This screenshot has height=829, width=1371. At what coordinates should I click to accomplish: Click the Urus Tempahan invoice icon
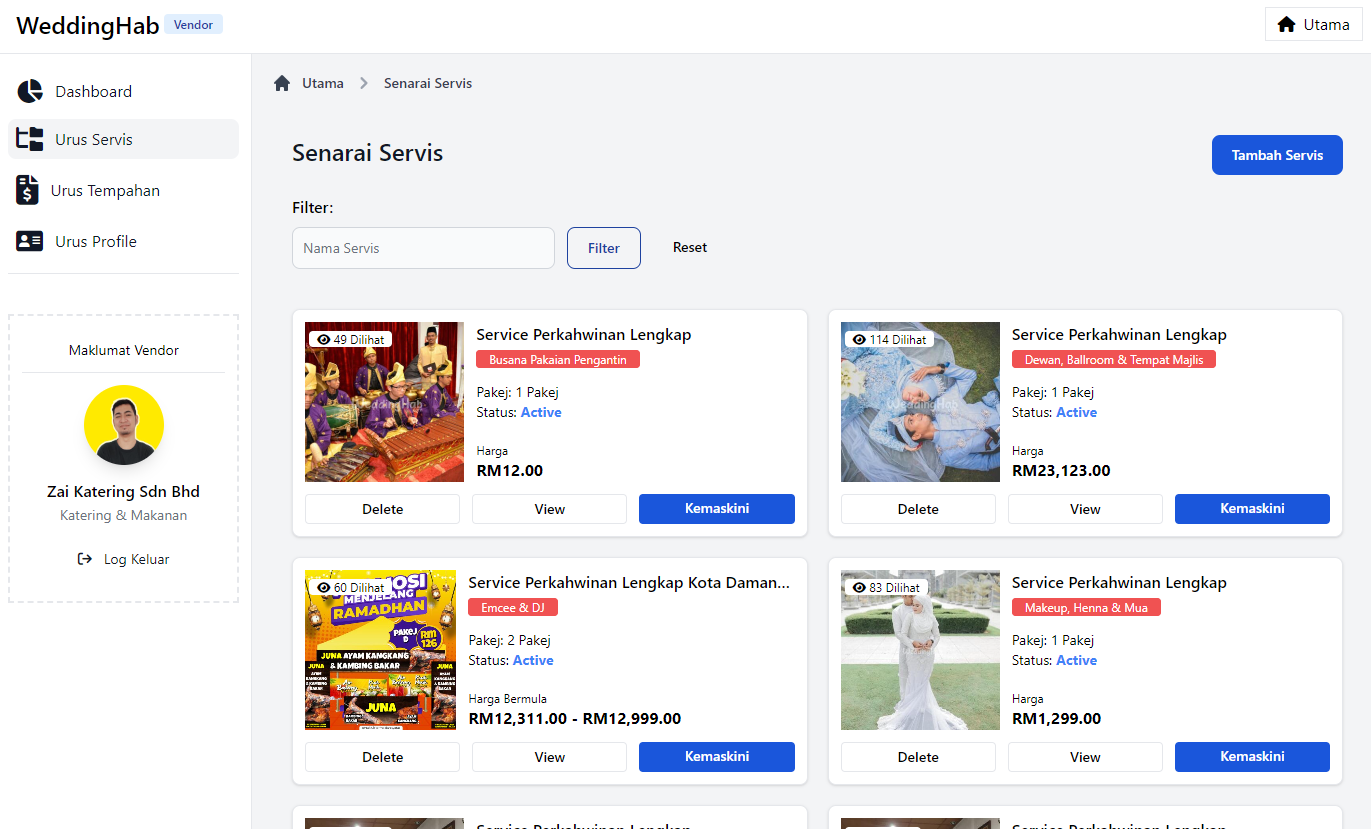[x=28, y=190]
